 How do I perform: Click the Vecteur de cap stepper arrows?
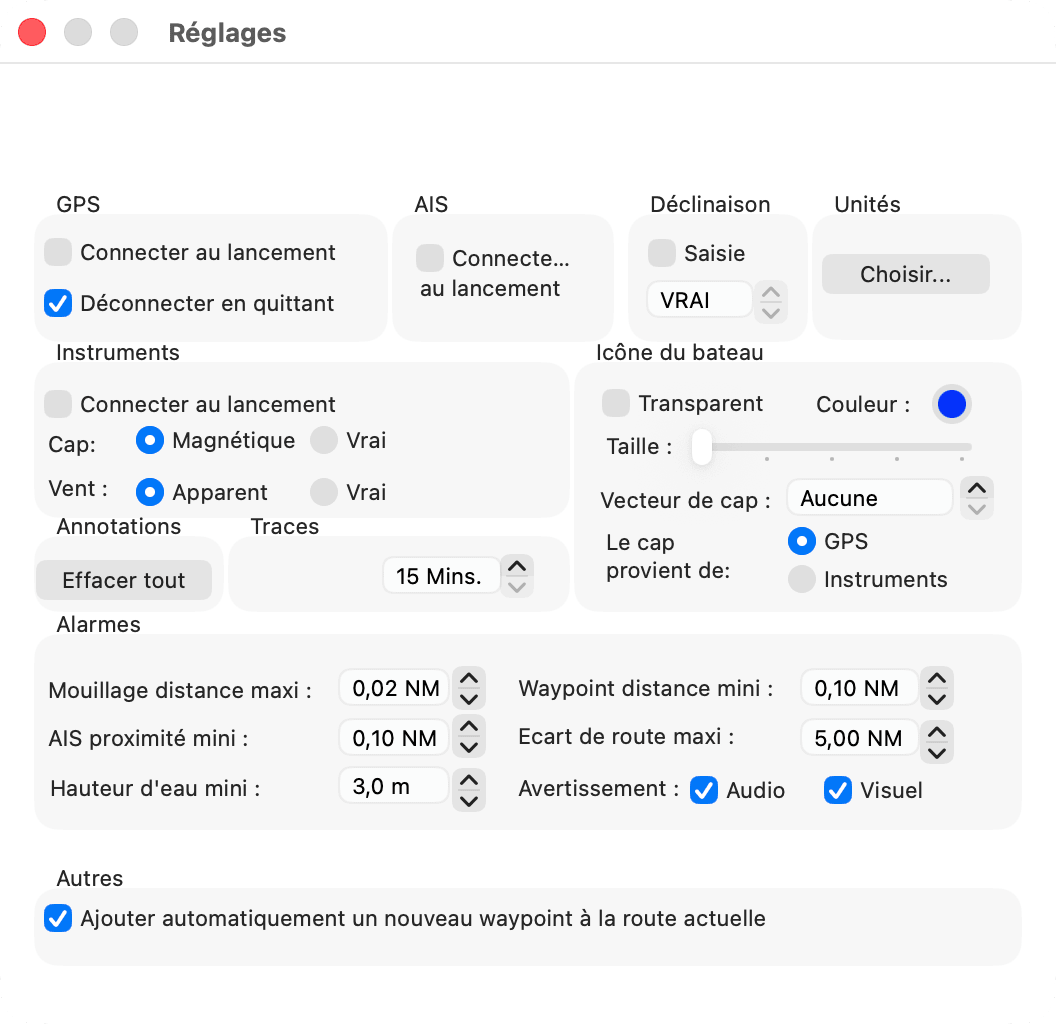coord(977,498)
